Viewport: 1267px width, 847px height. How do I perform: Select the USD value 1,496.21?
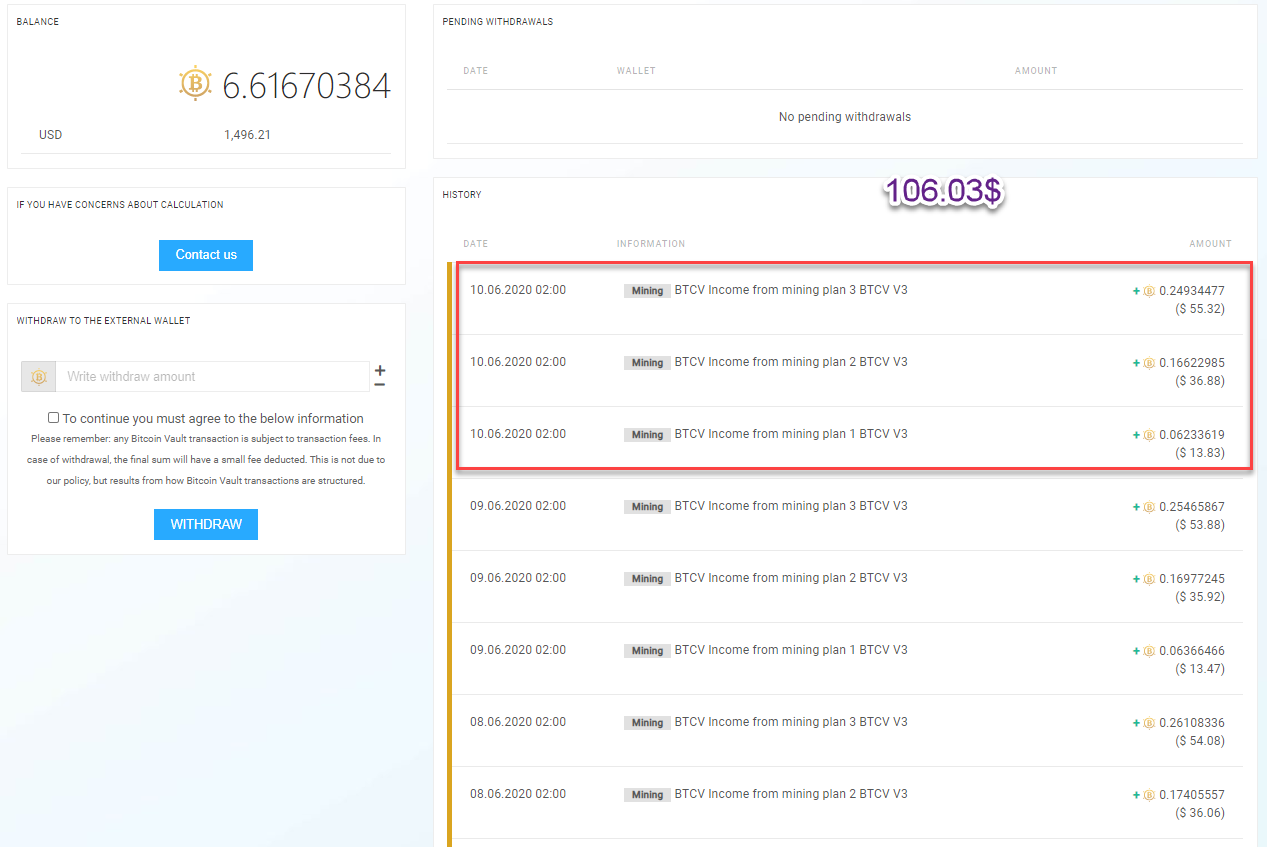click(247, 135)
